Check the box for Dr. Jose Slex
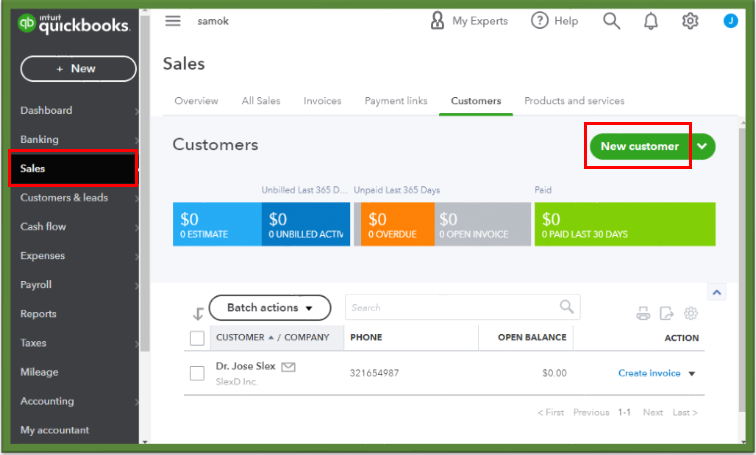Viewport: 756px width, 455px height. (197, 373)
